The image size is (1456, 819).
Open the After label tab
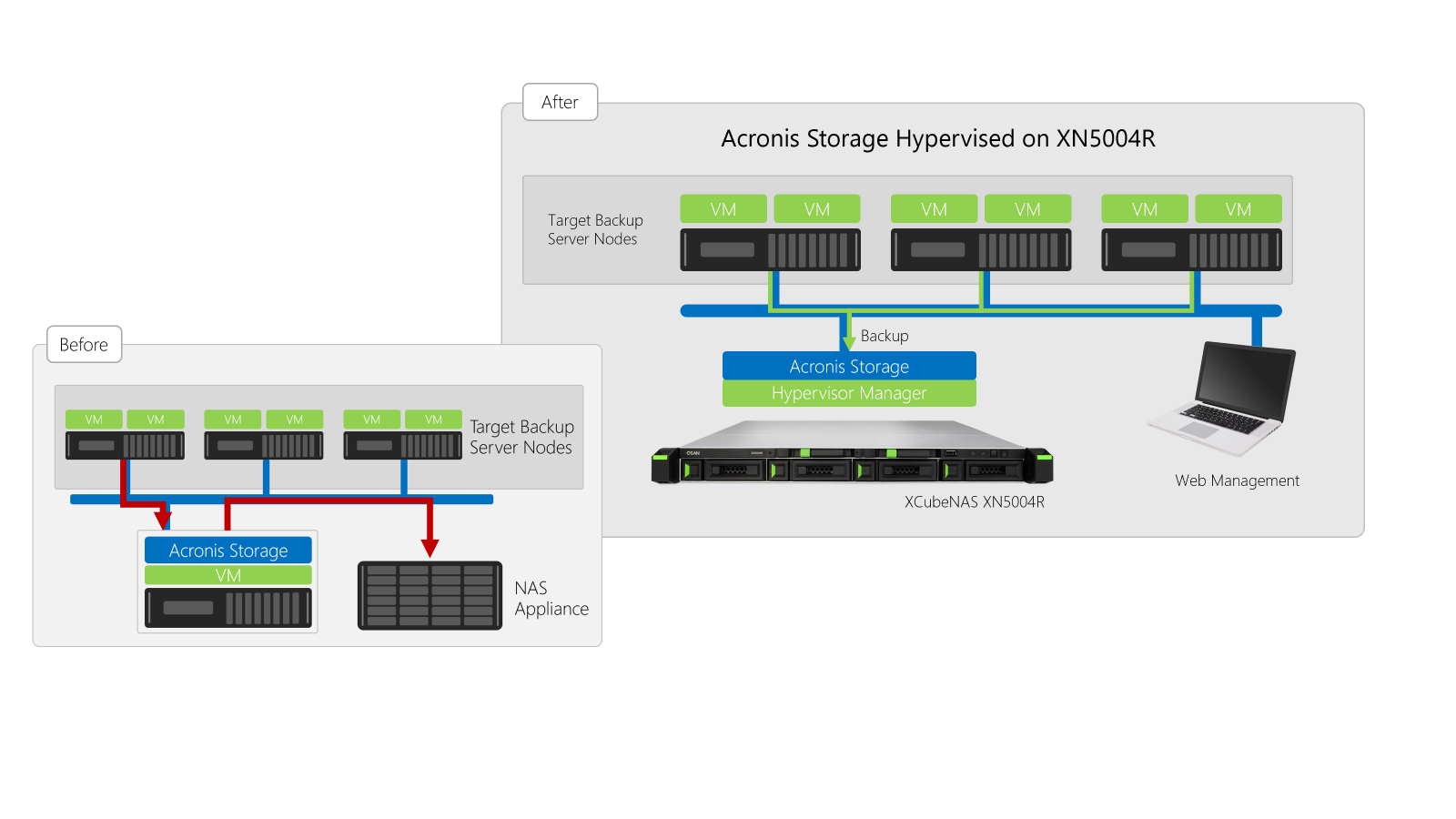tap(560, 102)
